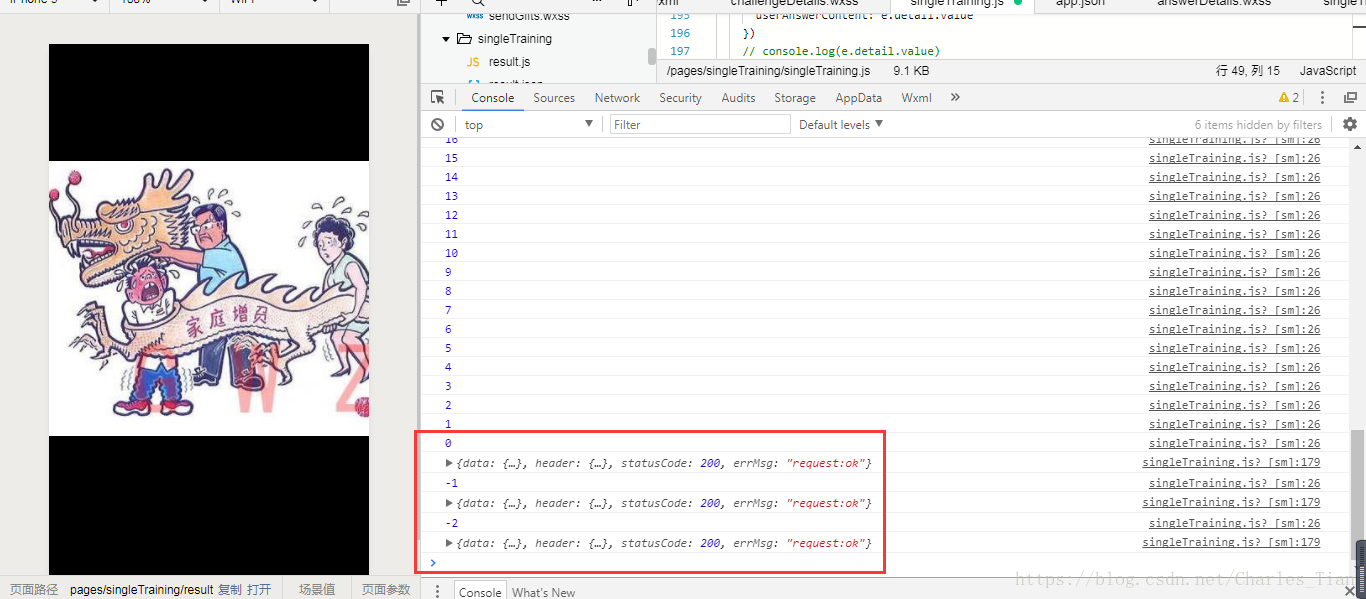1366x599 pixels.
Task: Open singleTraining.js:179 link after value -1
Action: [x=1231, y=502]
